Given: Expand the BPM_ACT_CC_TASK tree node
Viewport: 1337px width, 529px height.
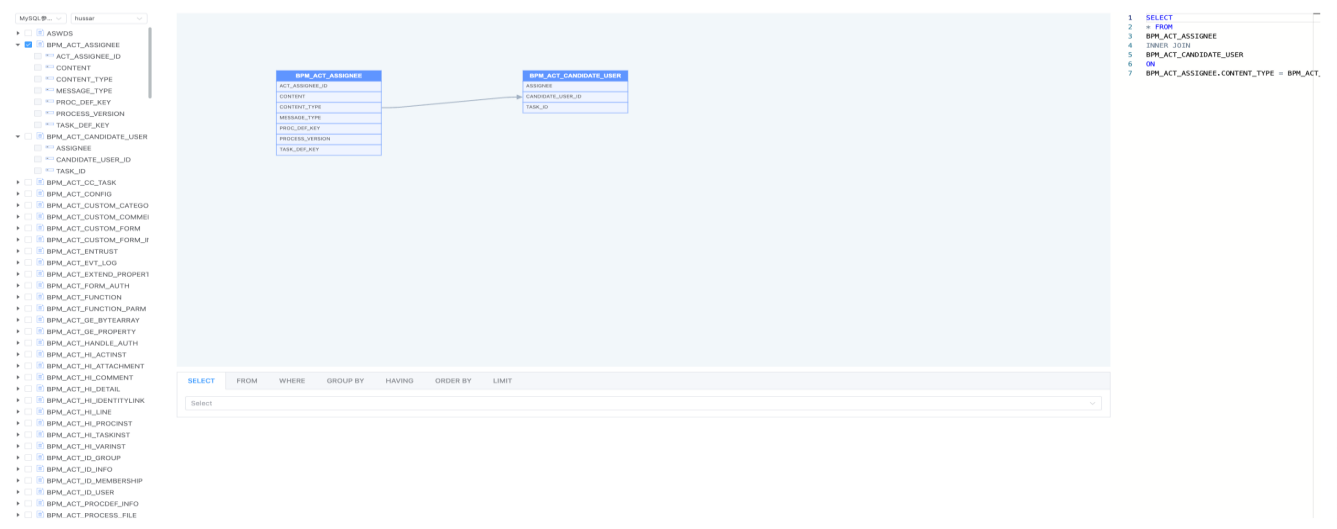Looking at the screenshot, I should pyautogui.click(x=18, y=183).
